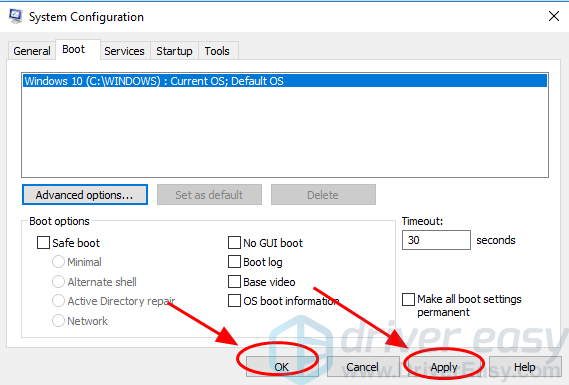Select the Startup tab

tap(174, 51)
